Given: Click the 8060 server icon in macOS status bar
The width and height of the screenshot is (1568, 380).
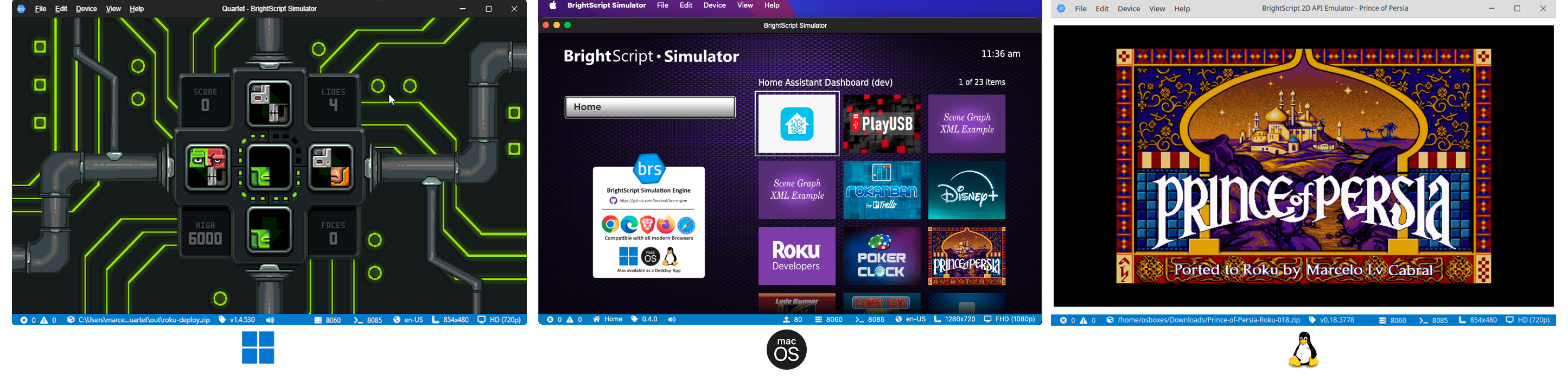Looking at the screenshot, I should 819,320.
